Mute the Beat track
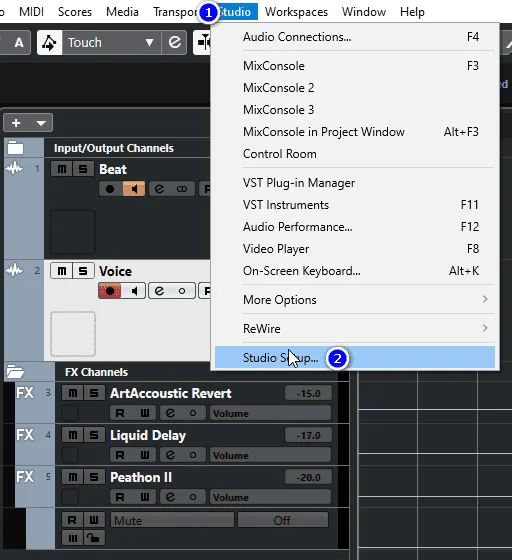Screen dimensions: 512x560 pos(62,169)
